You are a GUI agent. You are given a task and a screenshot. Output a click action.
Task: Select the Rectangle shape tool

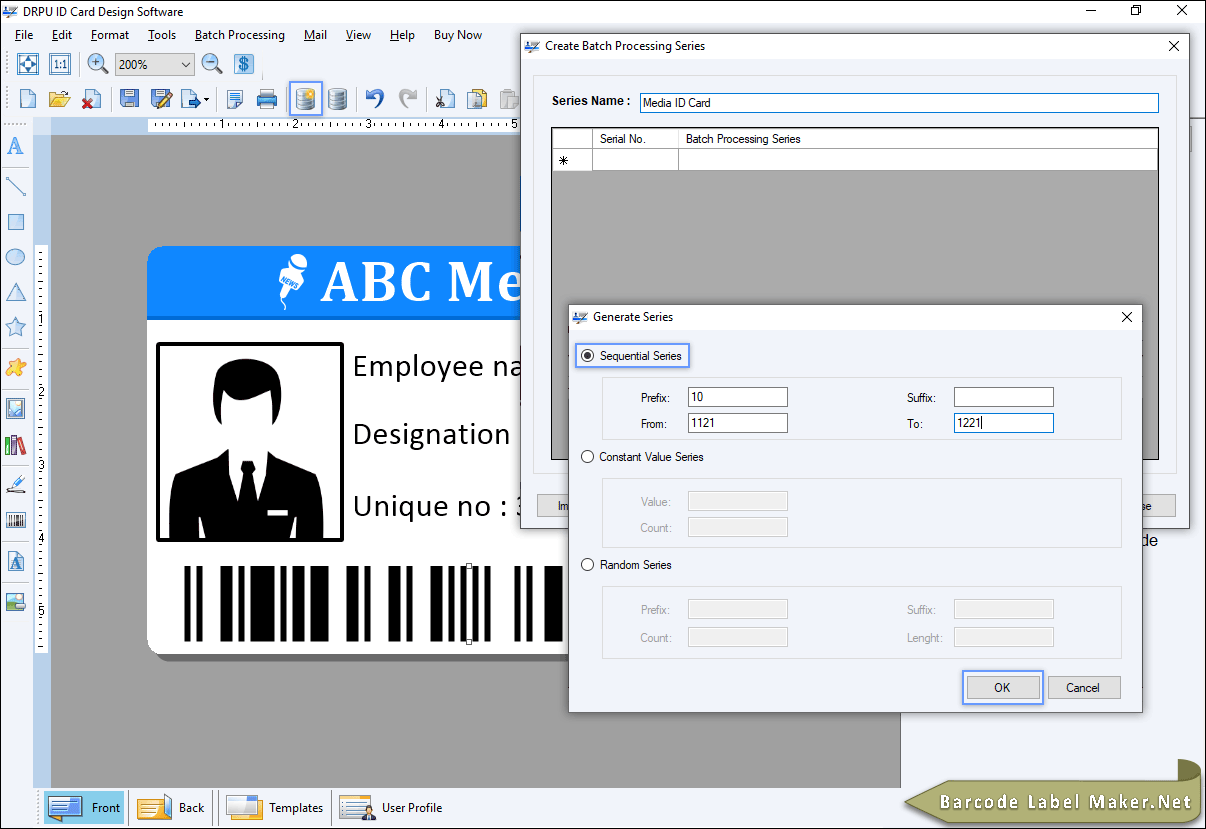[x=16, y=222]
